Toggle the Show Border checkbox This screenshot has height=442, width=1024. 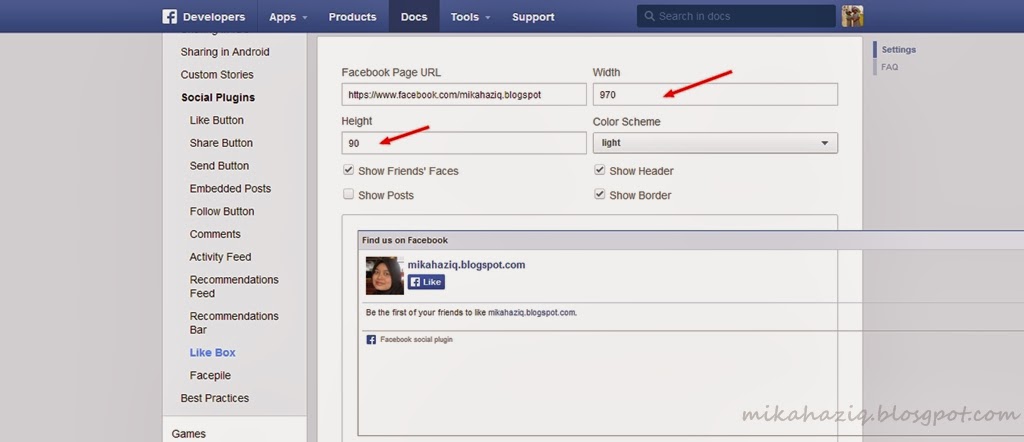pos(600,195)
